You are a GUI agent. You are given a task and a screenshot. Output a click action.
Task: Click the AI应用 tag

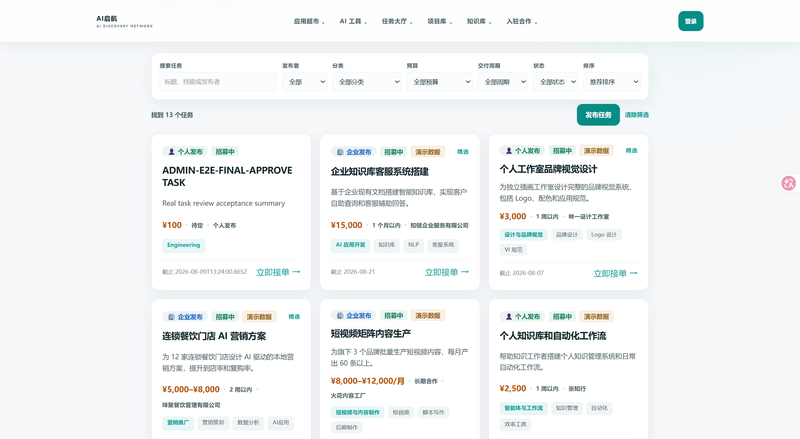click(281, 423)
